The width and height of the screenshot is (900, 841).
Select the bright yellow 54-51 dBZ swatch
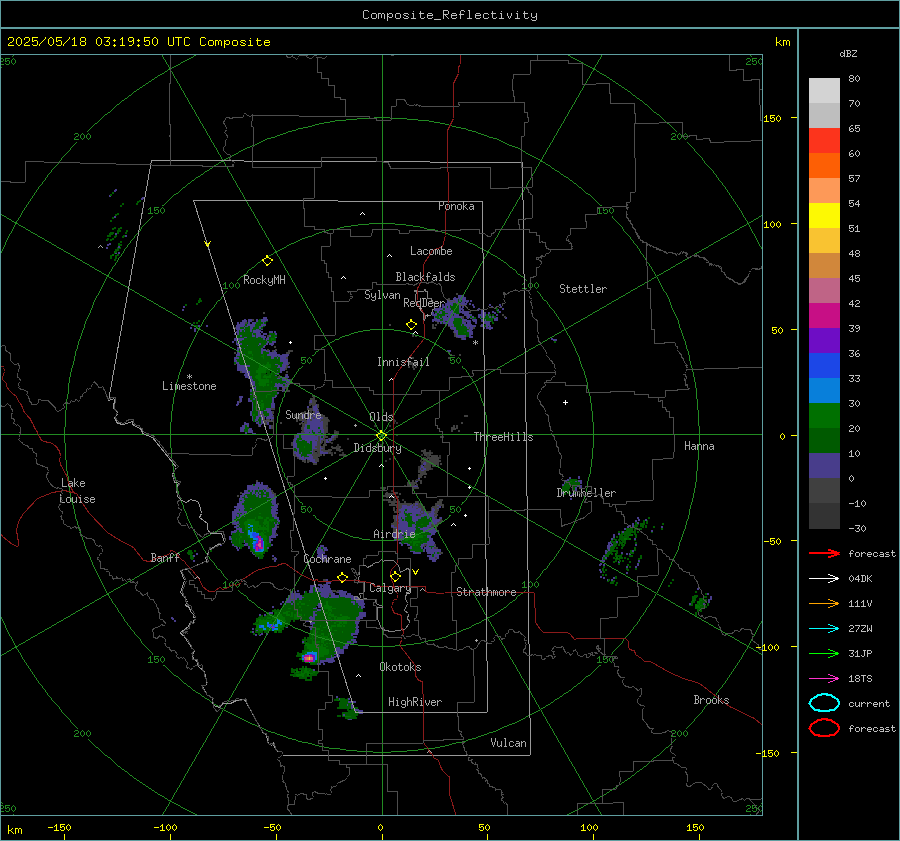click(x=824, y=216)
